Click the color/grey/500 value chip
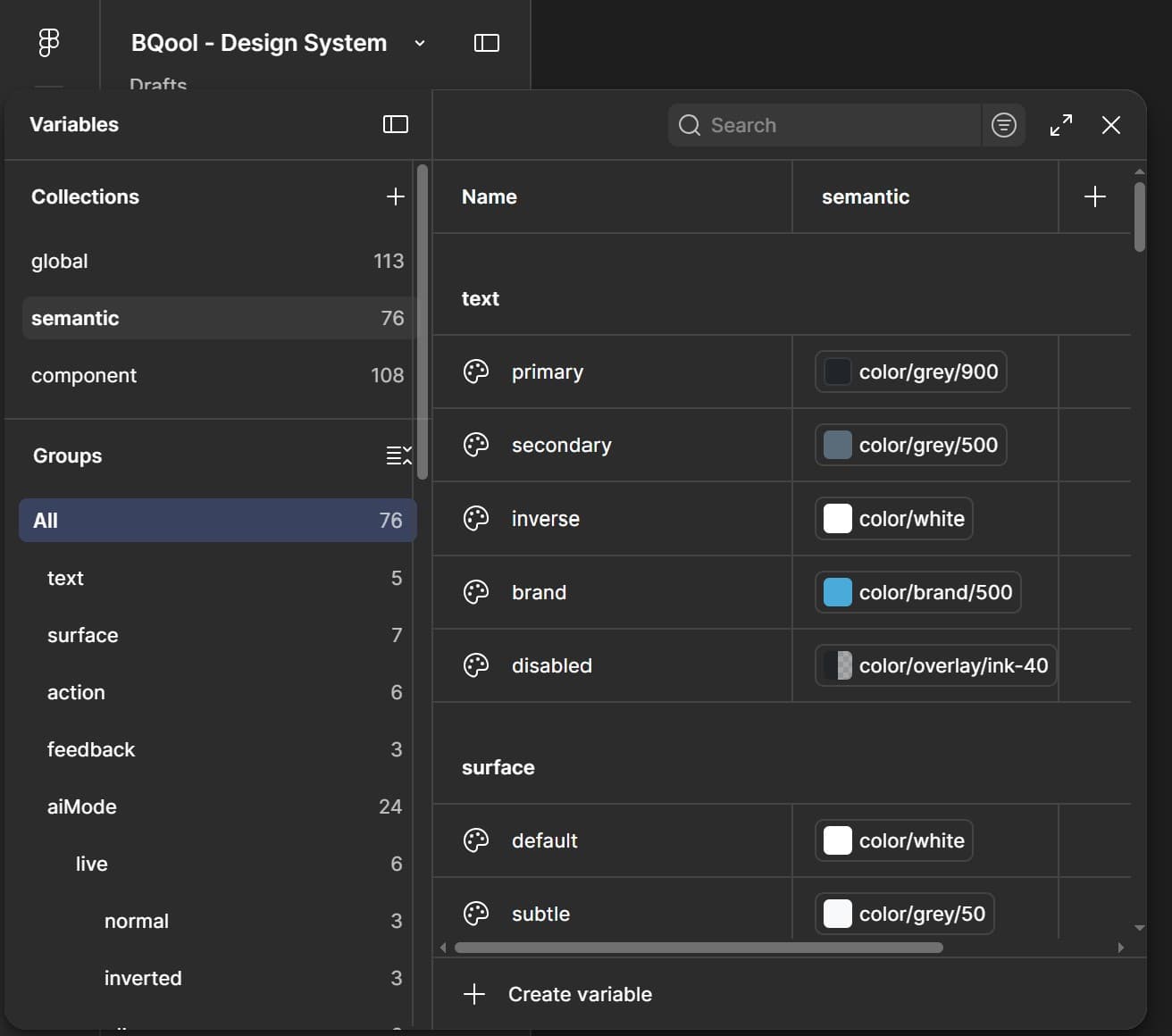 [911, 445]
